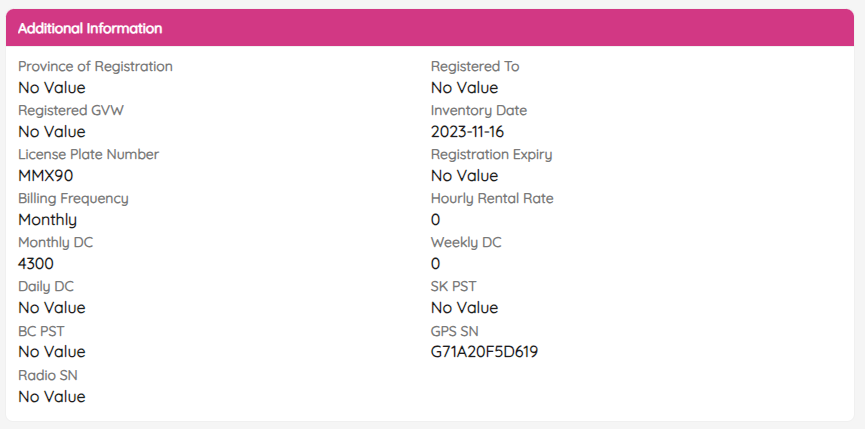The height and width of the screenshot is (429, 865).
Task: Click the License Plate Number label
Action: (x=88, y=154)
